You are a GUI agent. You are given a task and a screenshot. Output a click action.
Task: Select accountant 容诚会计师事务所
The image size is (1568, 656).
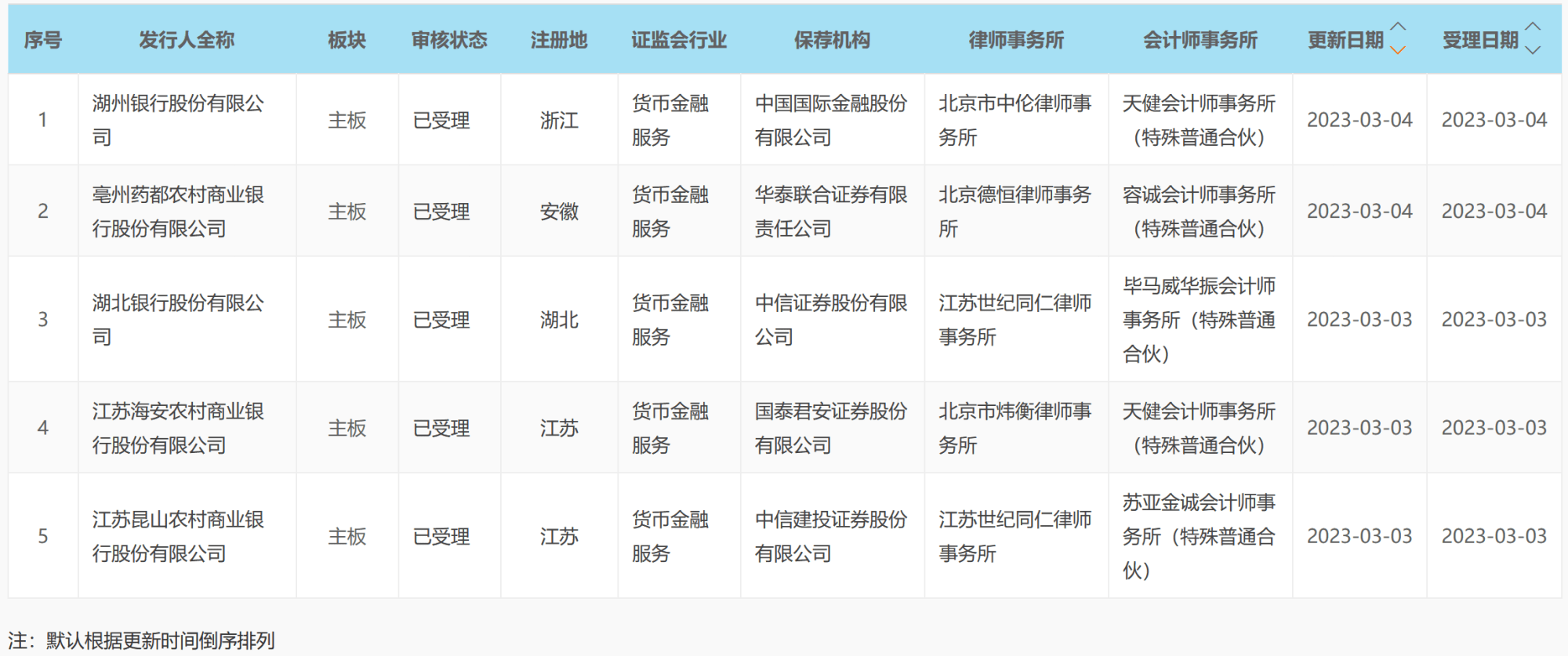(1200, 212)
